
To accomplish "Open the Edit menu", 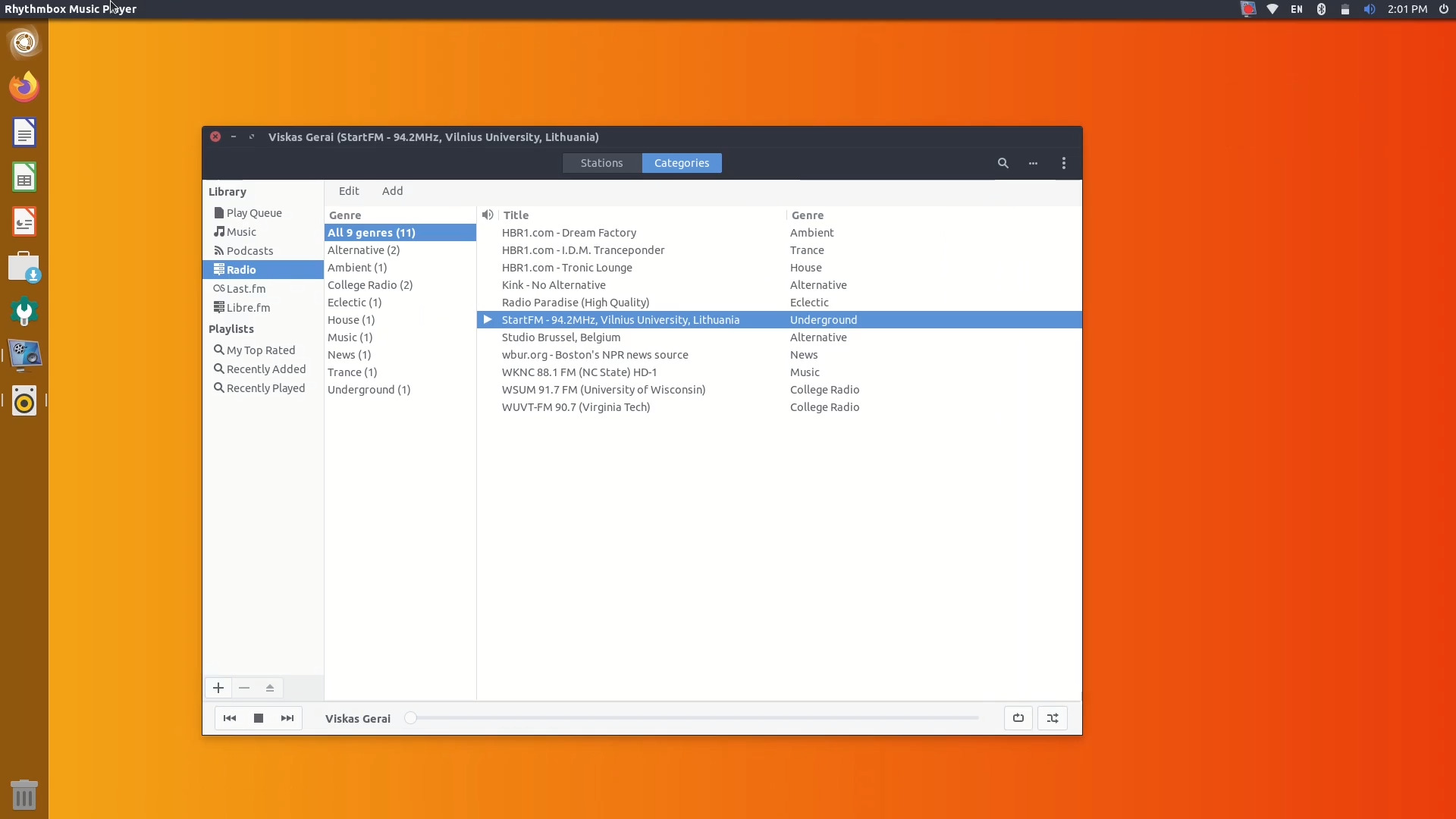I will click(349, 190).
